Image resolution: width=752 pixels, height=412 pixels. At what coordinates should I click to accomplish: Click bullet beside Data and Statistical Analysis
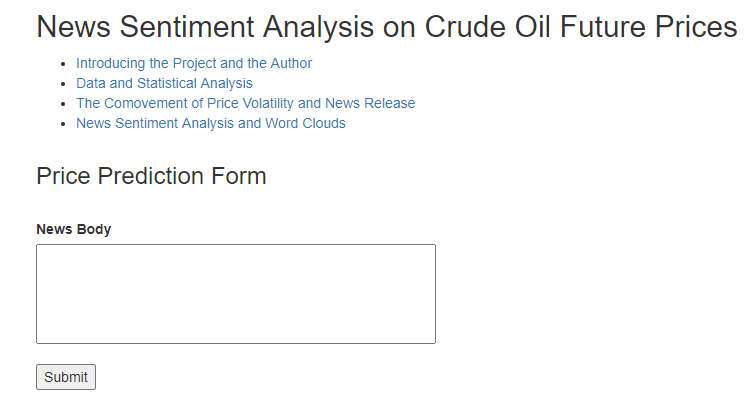[65, 84]
